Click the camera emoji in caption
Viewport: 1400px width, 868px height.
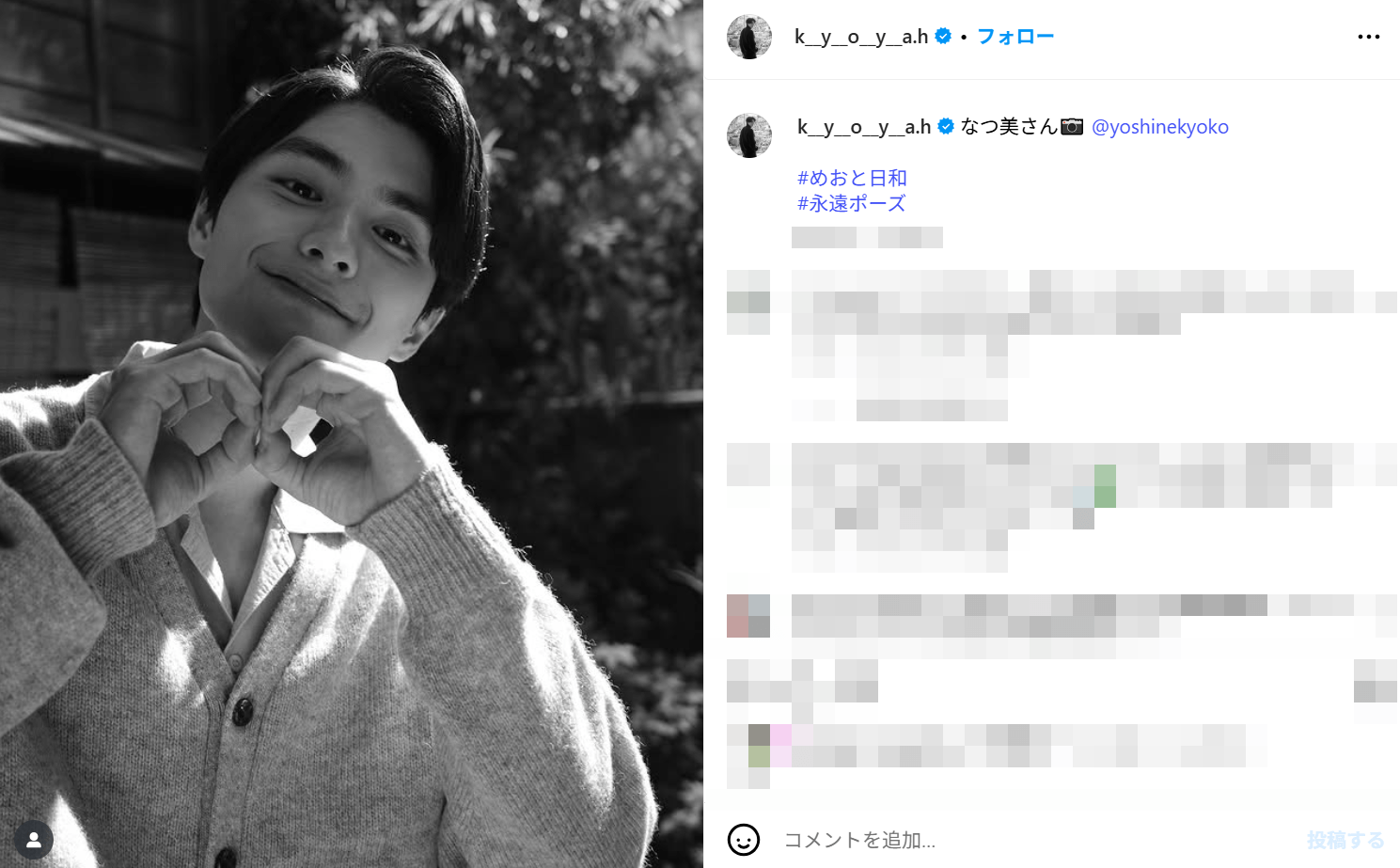pyautogui.click(x=1072, y=126)
